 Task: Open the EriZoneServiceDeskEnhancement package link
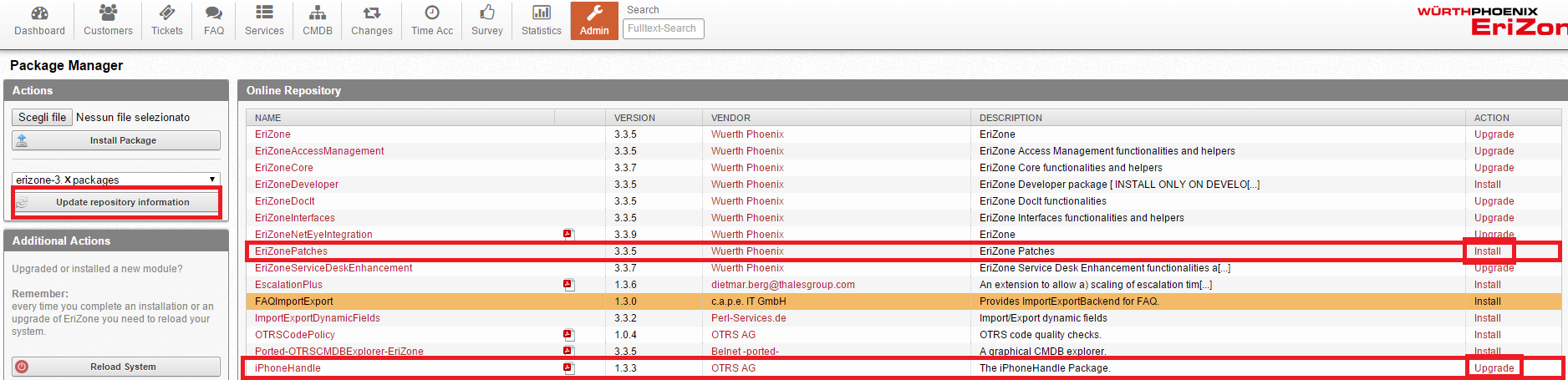click(333, 268)
